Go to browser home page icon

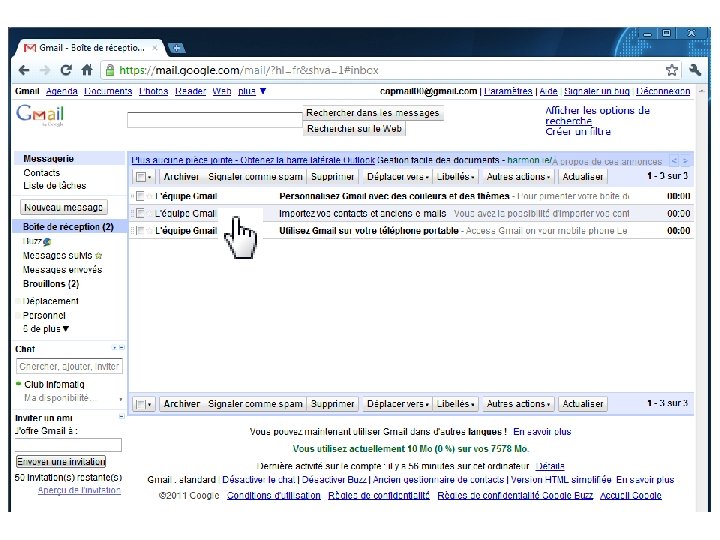click(x=87, y=70)
